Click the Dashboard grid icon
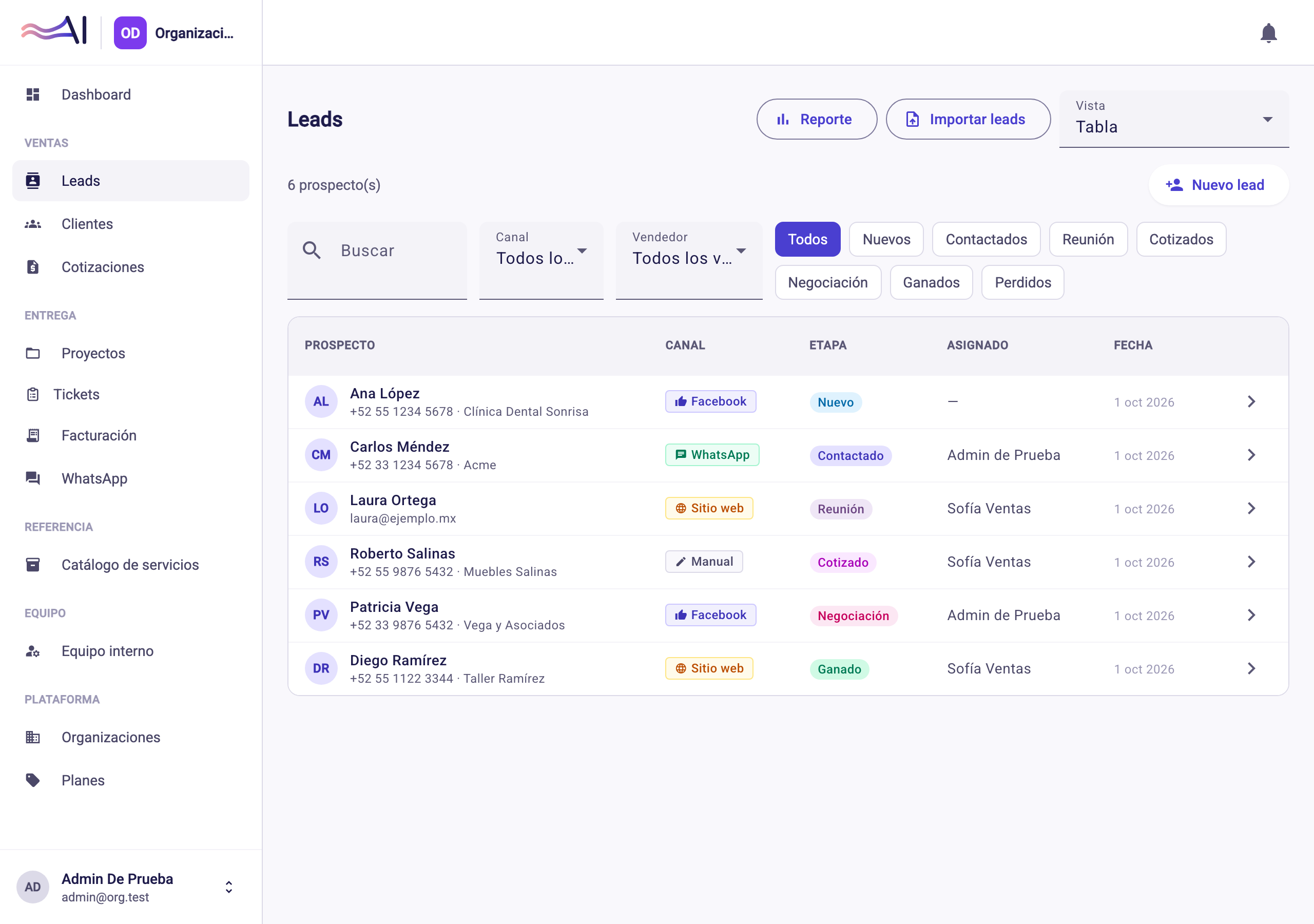Viewport: 1314px width, 924px height. [x=33, y=94]
